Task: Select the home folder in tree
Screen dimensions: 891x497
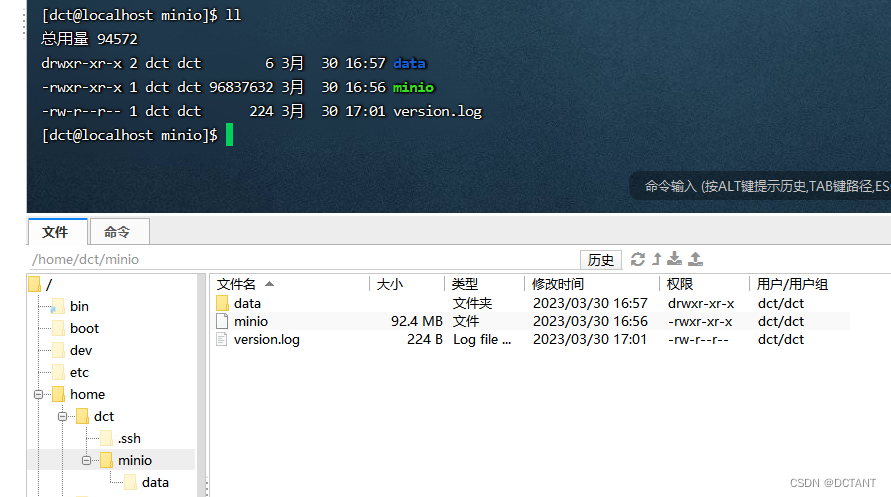Action: [87, 395]
